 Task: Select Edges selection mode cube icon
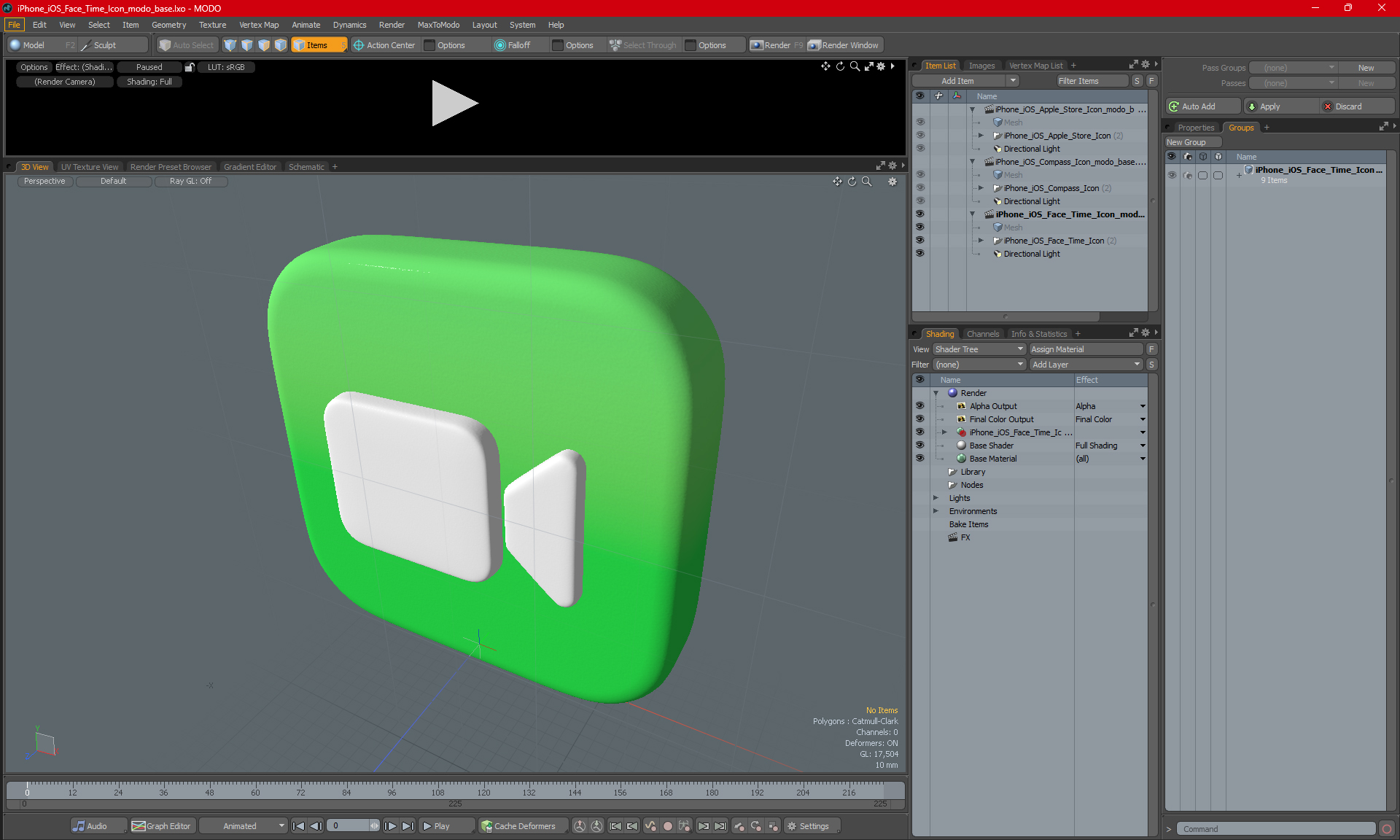point(247,45)
